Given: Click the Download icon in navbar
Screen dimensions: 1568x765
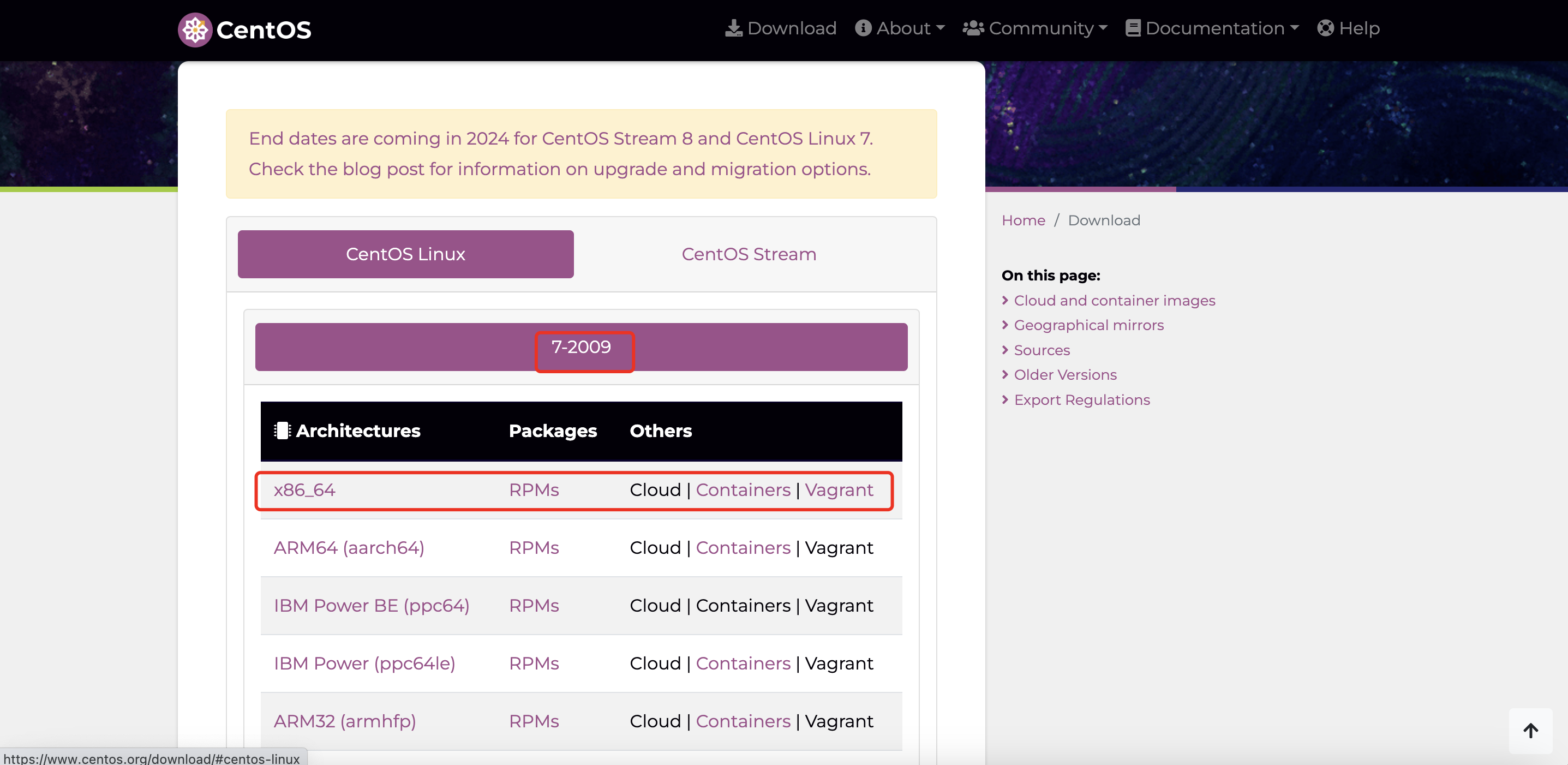Looking at the screenshot, I should point(733,28).
